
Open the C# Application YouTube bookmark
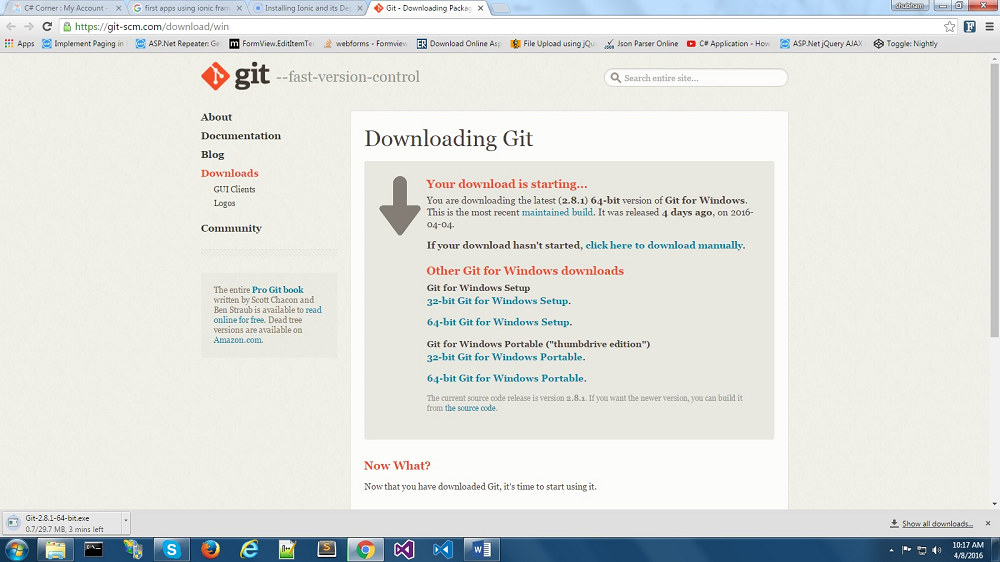pyautogui.click(x=728, y=43)
